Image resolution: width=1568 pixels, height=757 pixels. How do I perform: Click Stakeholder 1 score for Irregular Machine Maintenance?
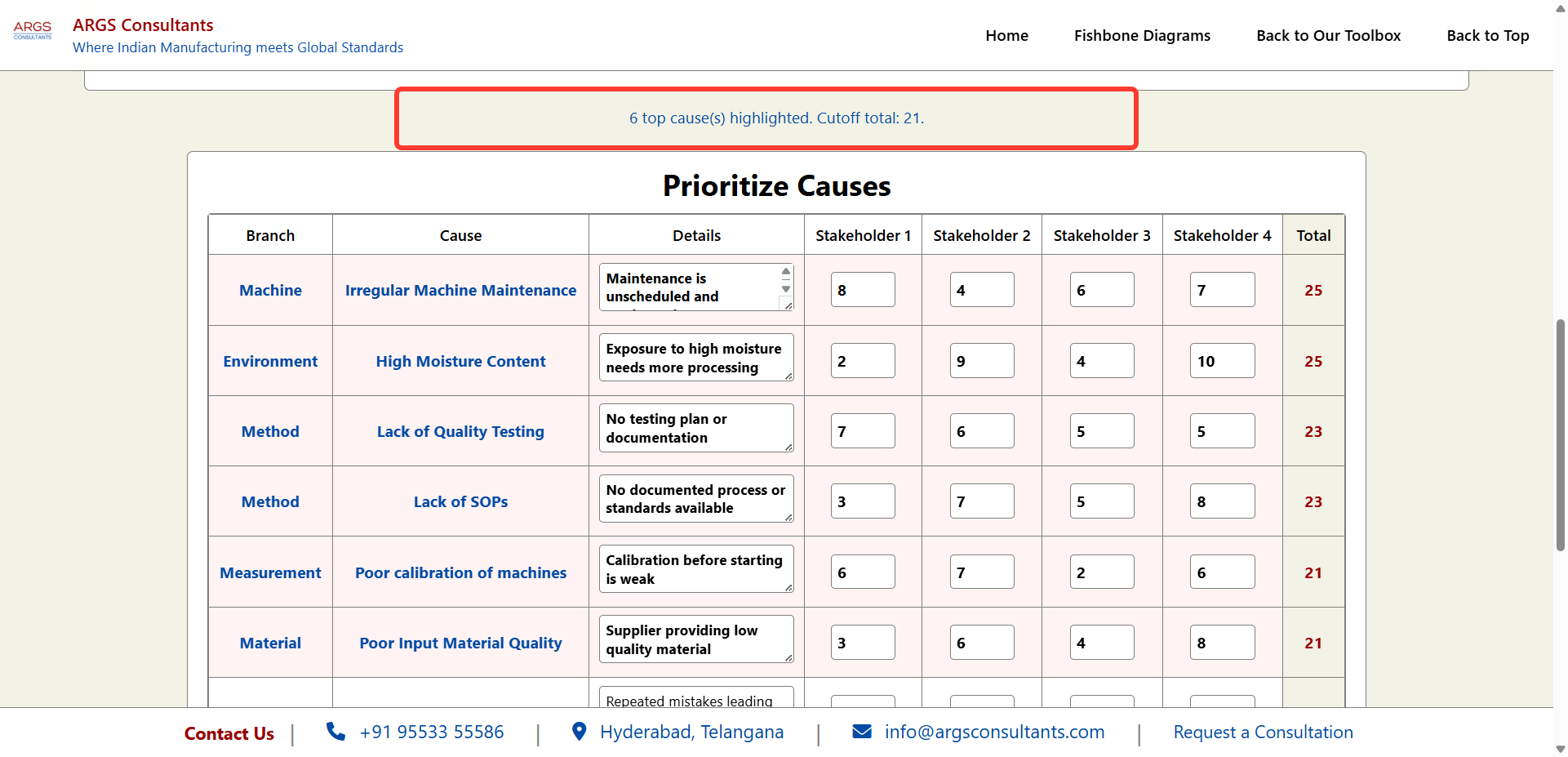click(863, 290)
